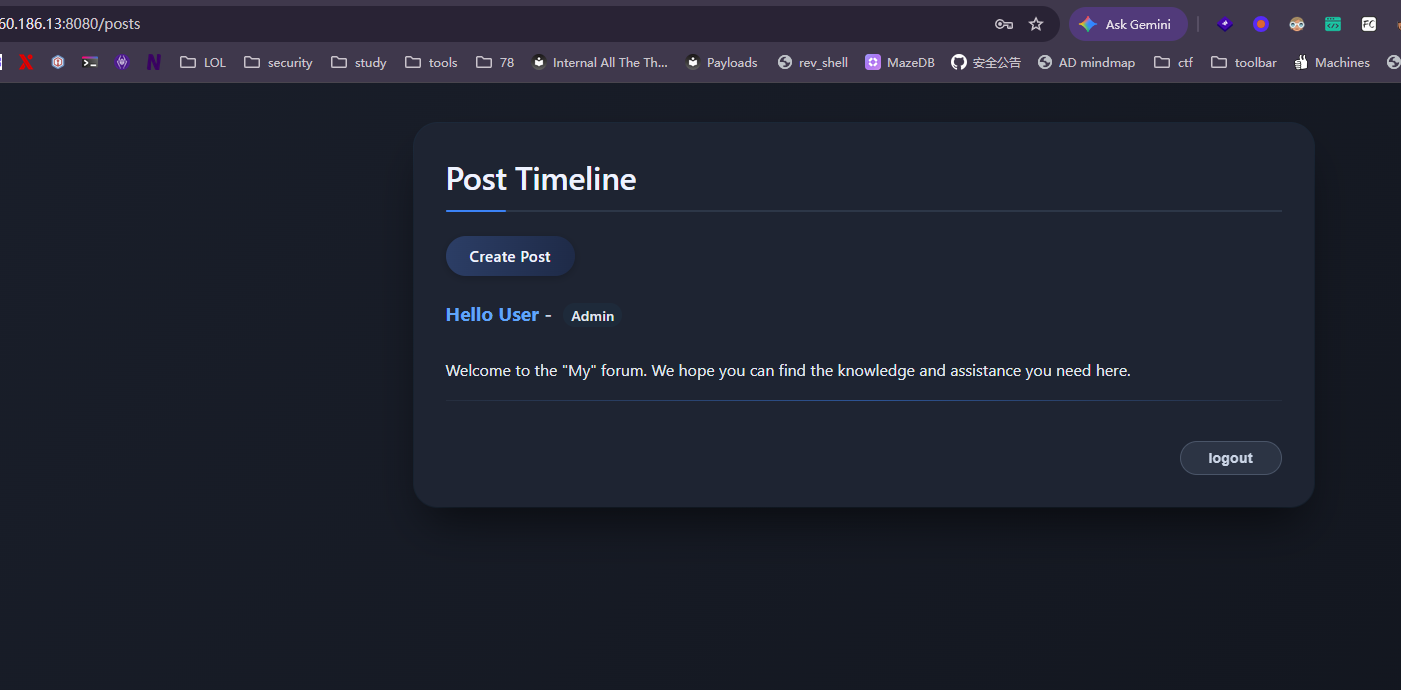The width and height of the screenshot is (1401, 690).
Task: Click the Create Post button
Action: 510,257
